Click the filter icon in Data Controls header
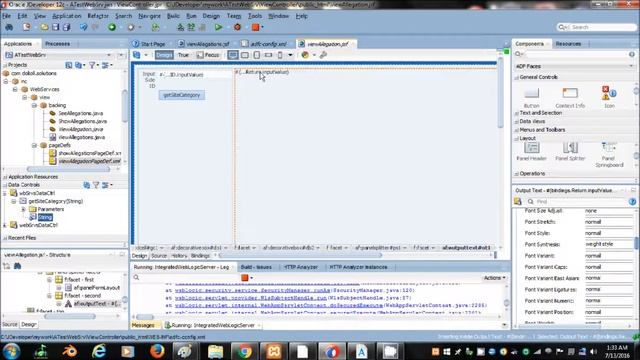The image size is (640, 360). 96,185
